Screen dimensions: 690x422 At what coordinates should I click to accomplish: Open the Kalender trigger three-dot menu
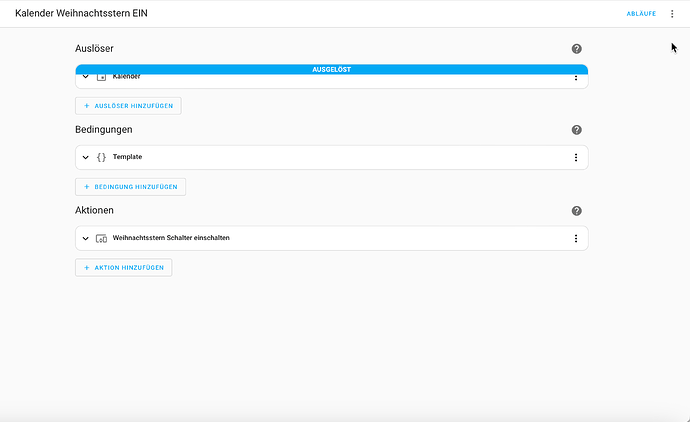pyautogui.click(x=575, y=78)
